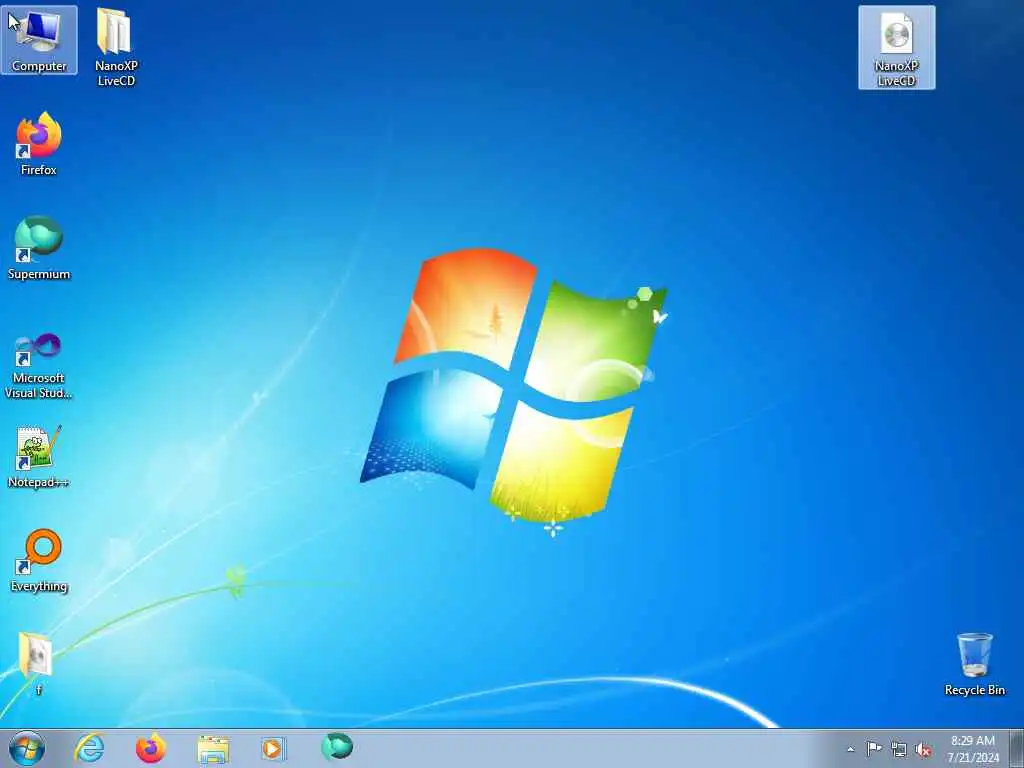This screenshot has height=768, width=1024.
Task: Select the Firefox desktop shortcut
Action: (39, 144)
